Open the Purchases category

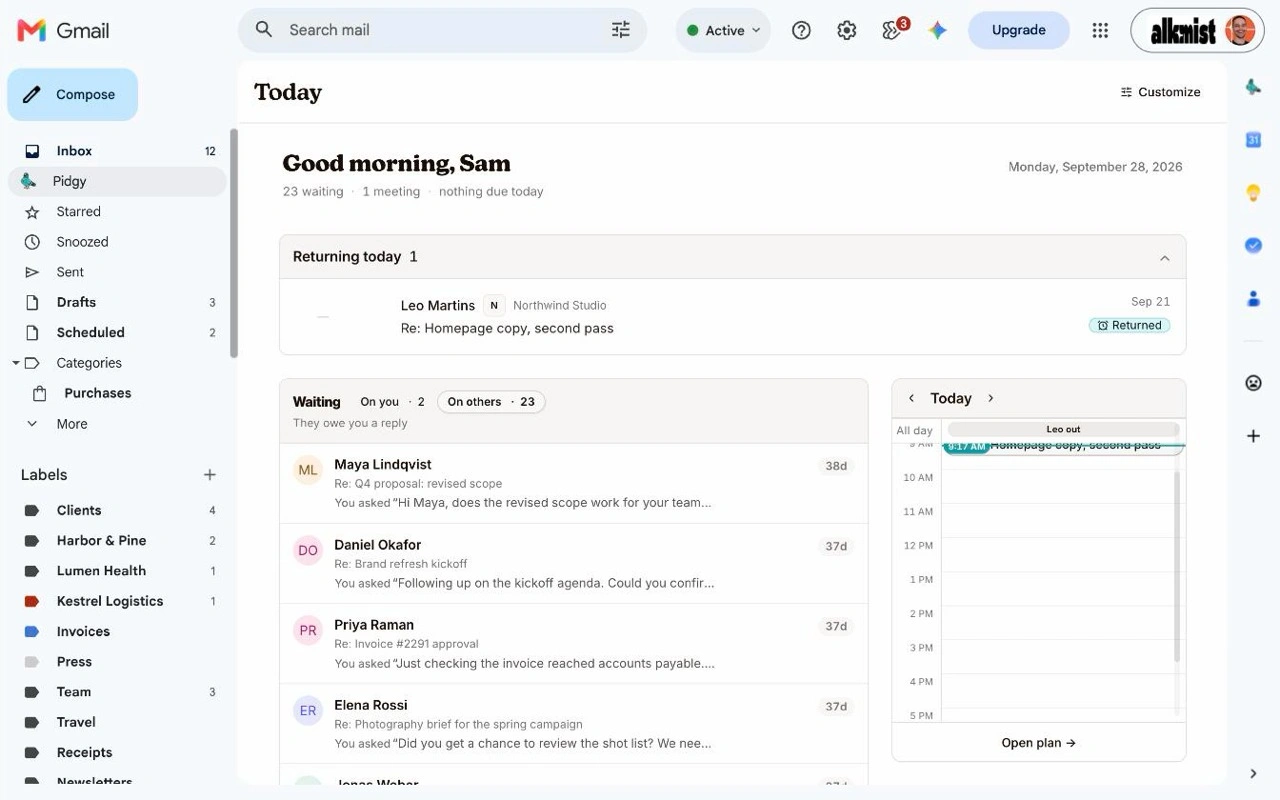coord(118,393)
